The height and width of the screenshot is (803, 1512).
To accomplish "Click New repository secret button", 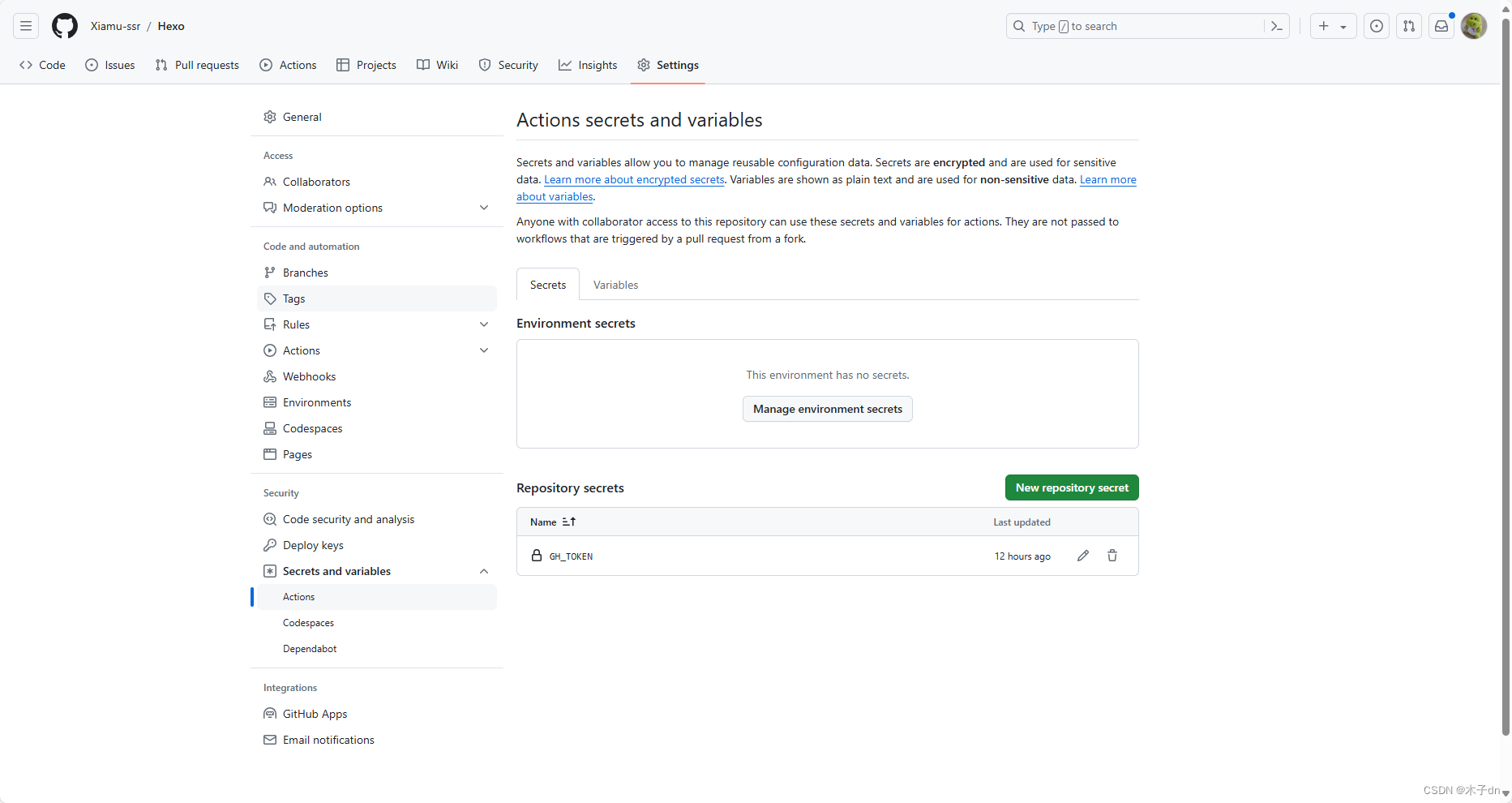I will click(1072, 487).
